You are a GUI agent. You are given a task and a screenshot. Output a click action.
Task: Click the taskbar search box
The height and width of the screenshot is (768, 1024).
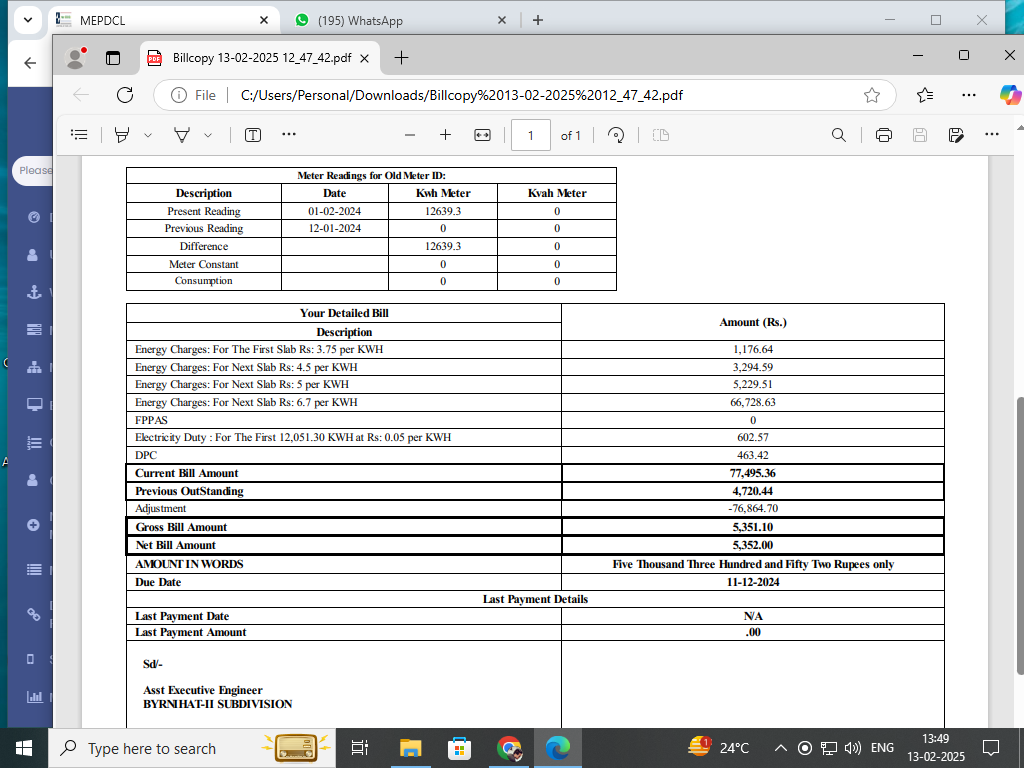coord(192,748)
